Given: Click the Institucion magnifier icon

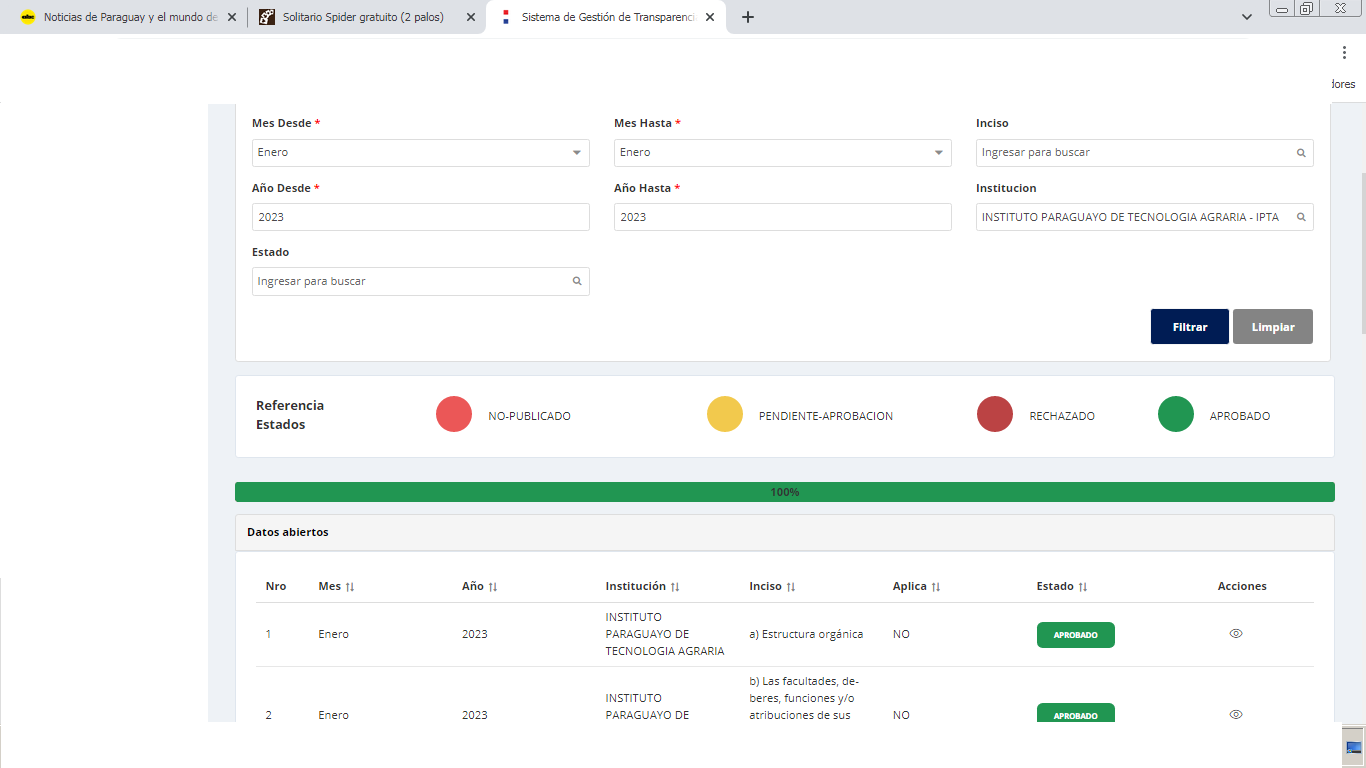Looking at the screenshot, I should coord(1301,217).
